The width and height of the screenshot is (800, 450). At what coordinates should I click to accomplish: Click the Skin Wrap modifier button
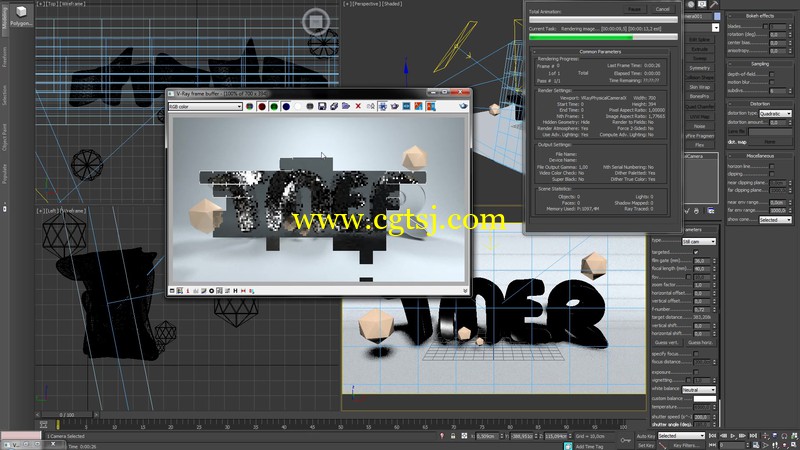(x=699, y=87)
